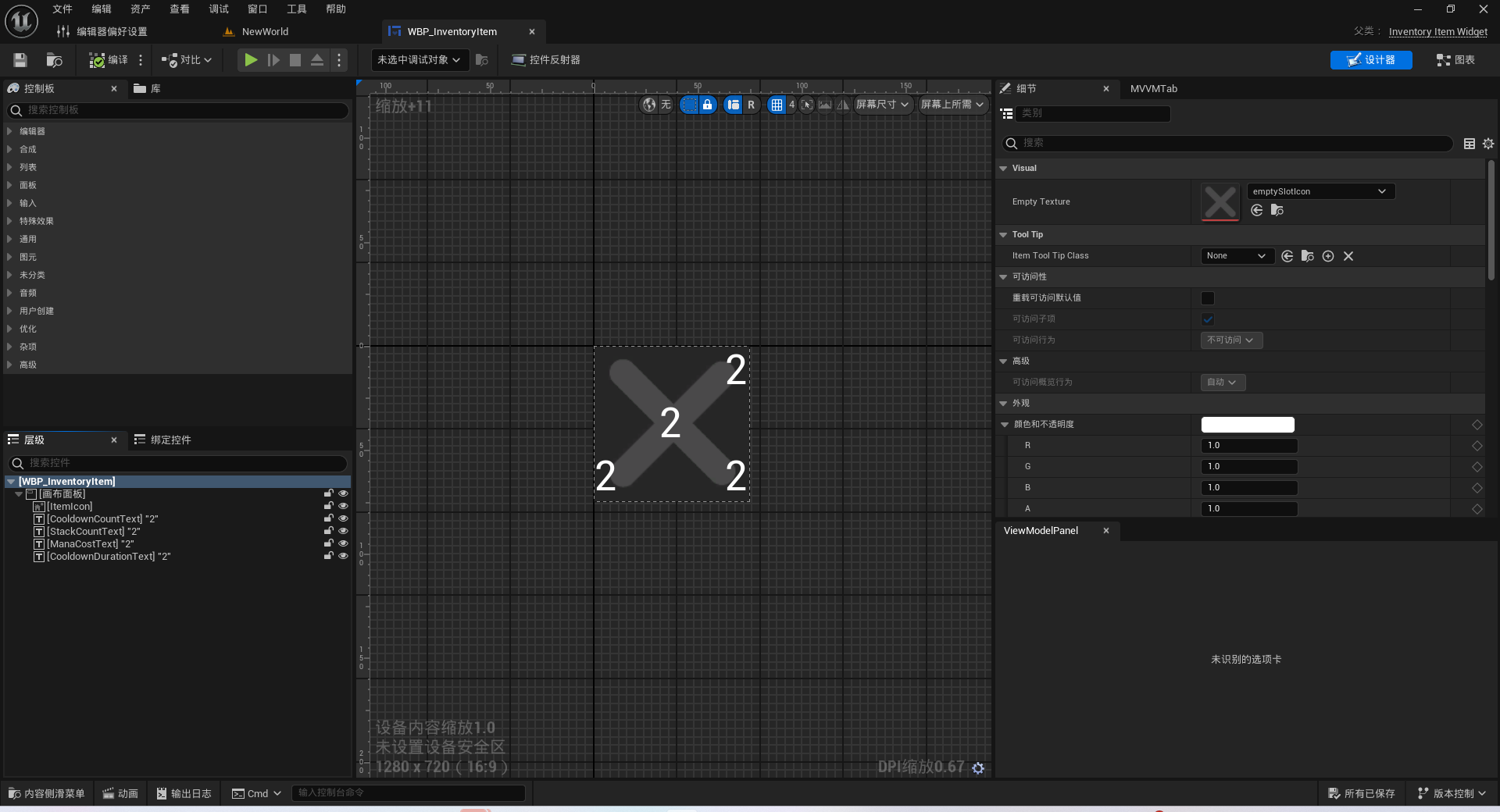The width and height of the screenshot is (1500, 812).
Task: Switch to the 编辑器偏好设置 tab
Action: (112, 32)
